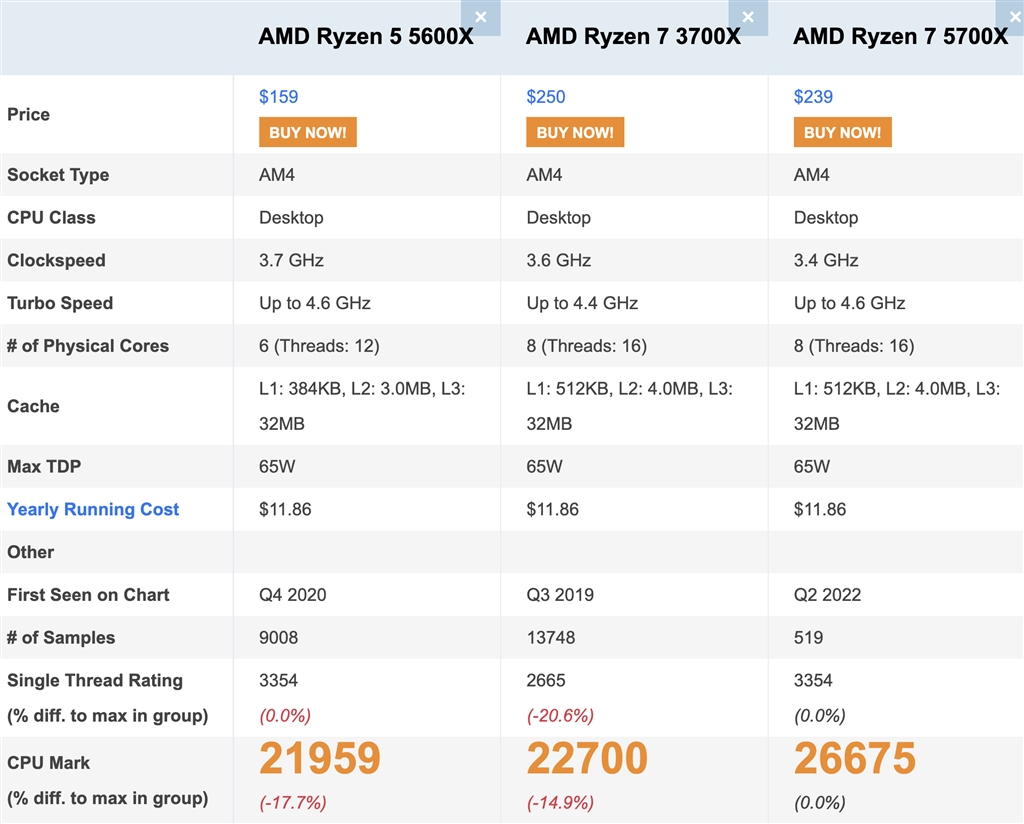
Task: Open the $250 price link
Action: (546, 97)
